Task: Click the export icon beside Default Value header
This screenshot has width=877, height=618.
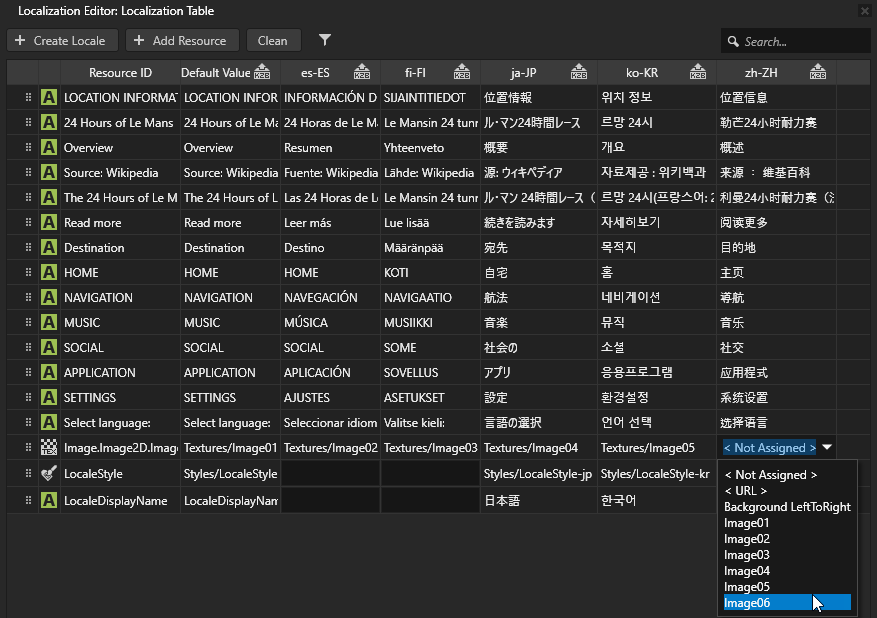Action: point(263,72)
